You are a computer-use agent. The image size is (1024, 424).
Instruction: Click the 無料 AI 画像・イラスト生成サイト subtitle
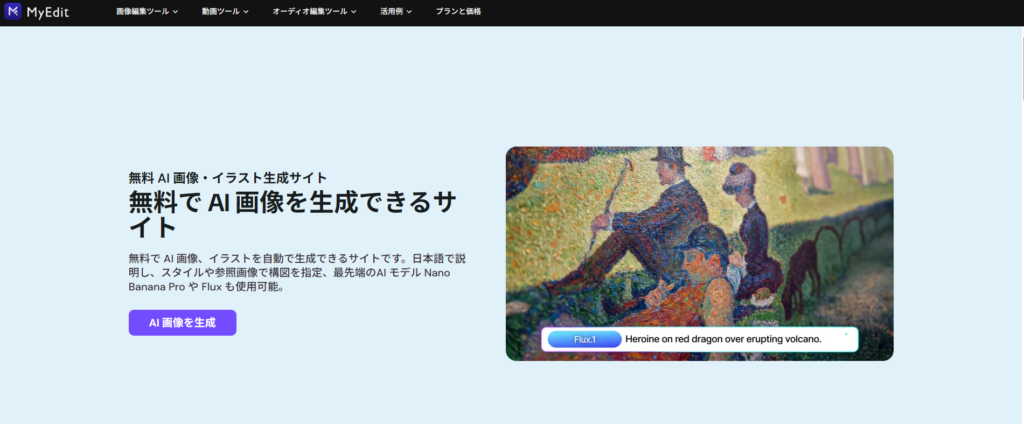(x=227, y=177)
